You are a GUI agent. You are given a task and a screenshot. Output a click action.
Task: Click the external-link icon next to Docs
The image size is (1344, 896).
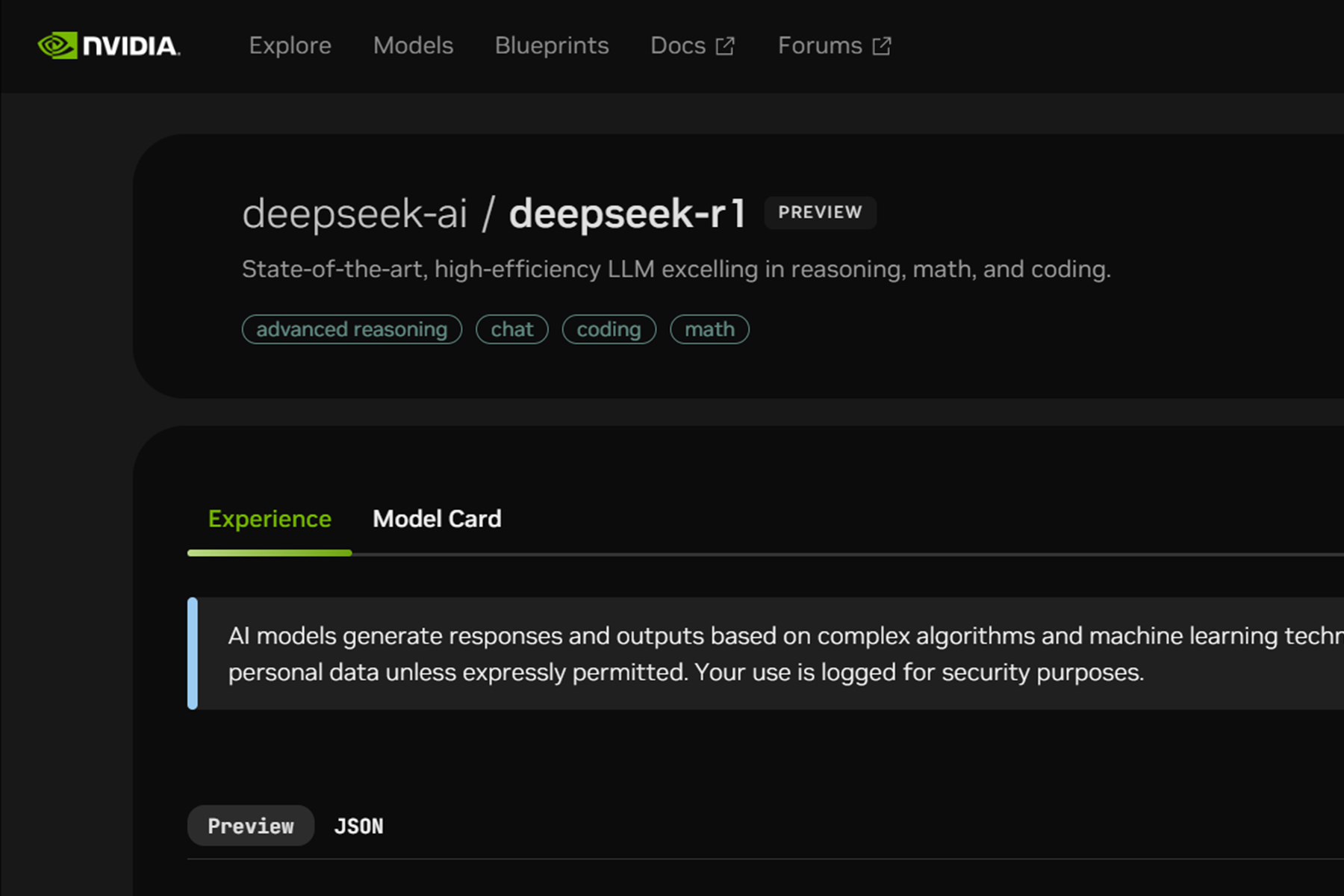(x=725, y=46)
